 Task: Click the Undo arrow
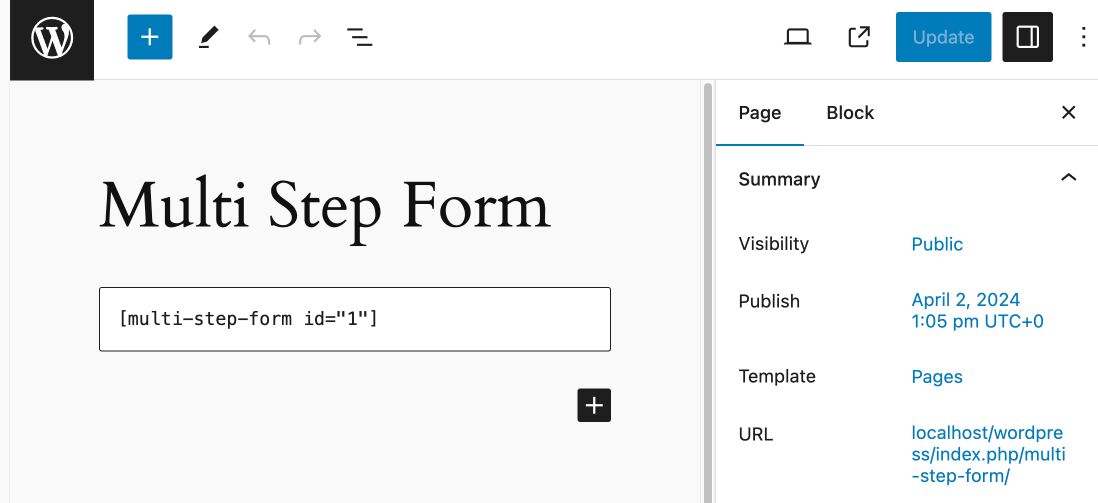coord(260,38)
